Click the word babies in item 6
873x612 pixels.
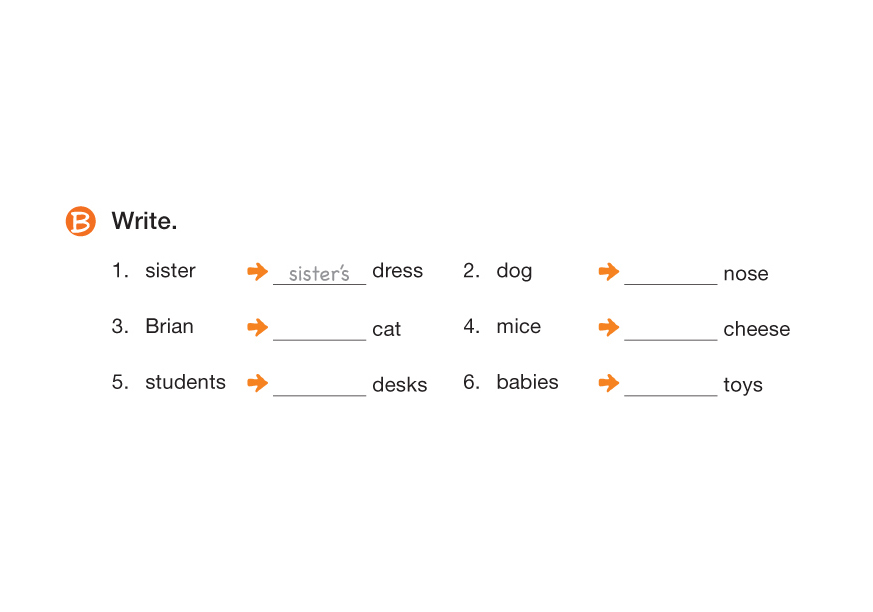(x=527, y=383)
